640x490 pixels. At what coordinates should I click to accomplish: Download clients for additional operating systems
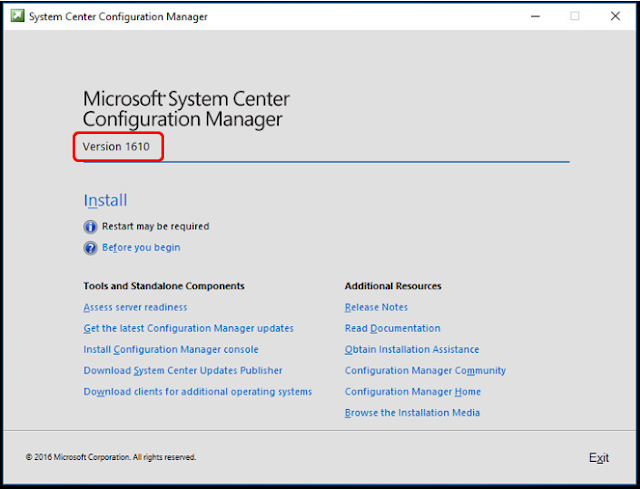pyautogui.click(x=198, y=392)
